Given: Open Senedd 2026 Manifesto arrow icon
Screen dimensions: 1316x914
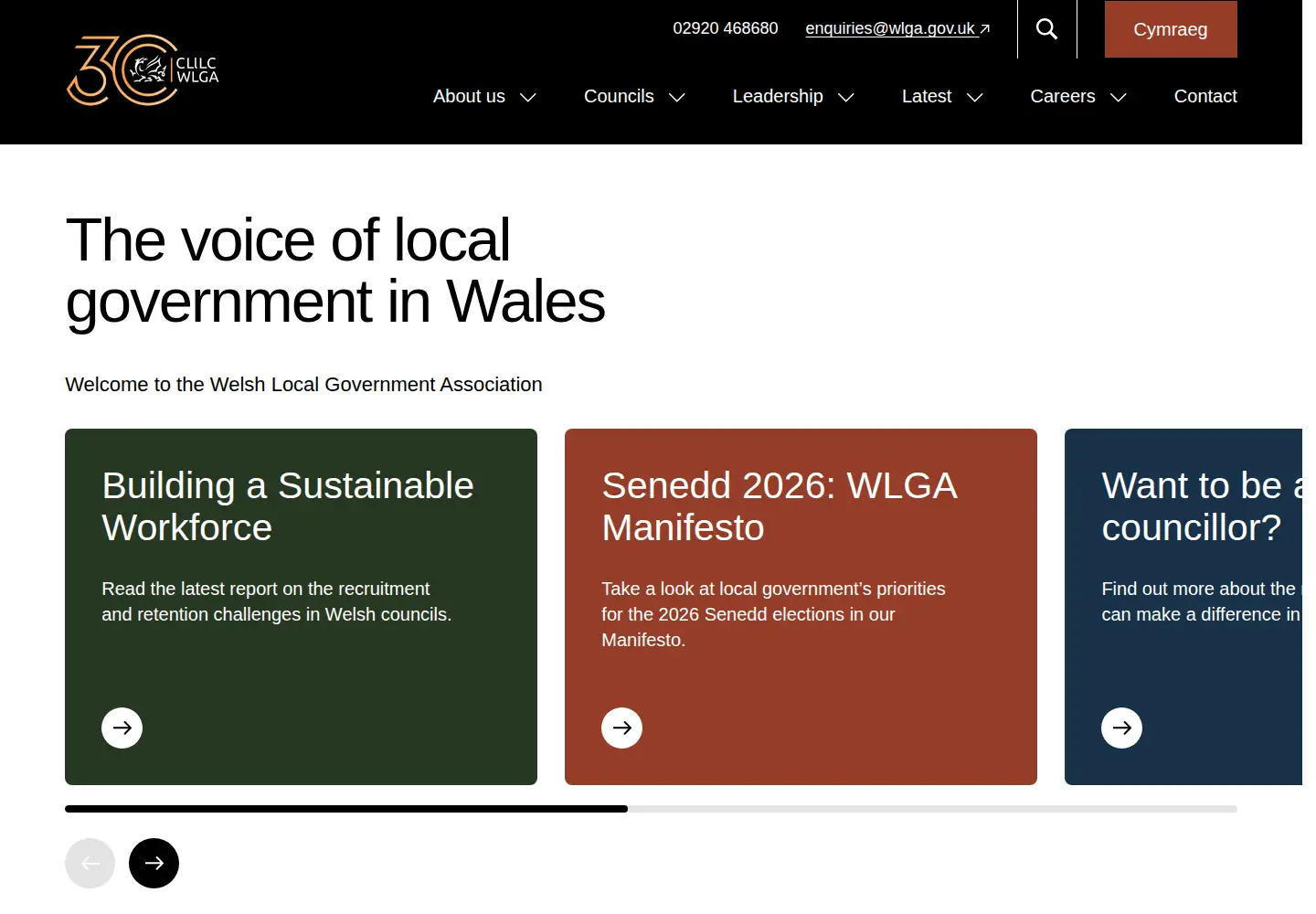Looking at the screenshot, I should pyautogui.click(x=621, y=728).
